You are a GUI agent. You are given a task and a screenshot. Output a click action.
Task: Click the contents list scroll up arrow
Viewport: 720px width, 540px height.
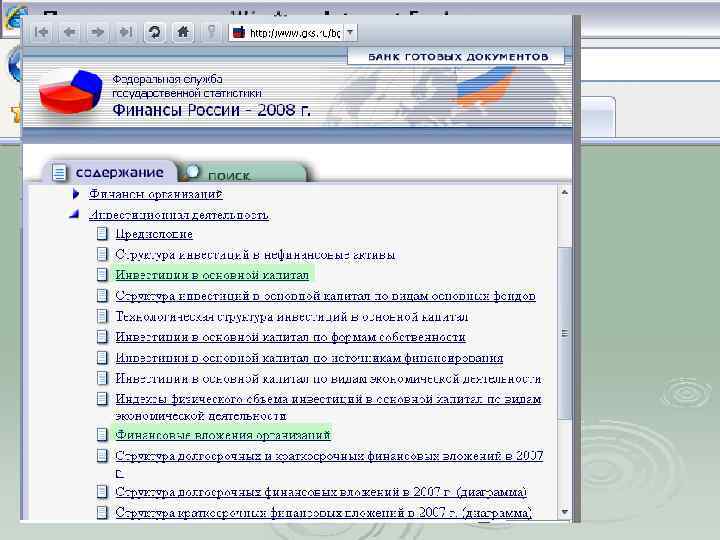point(565,192)
